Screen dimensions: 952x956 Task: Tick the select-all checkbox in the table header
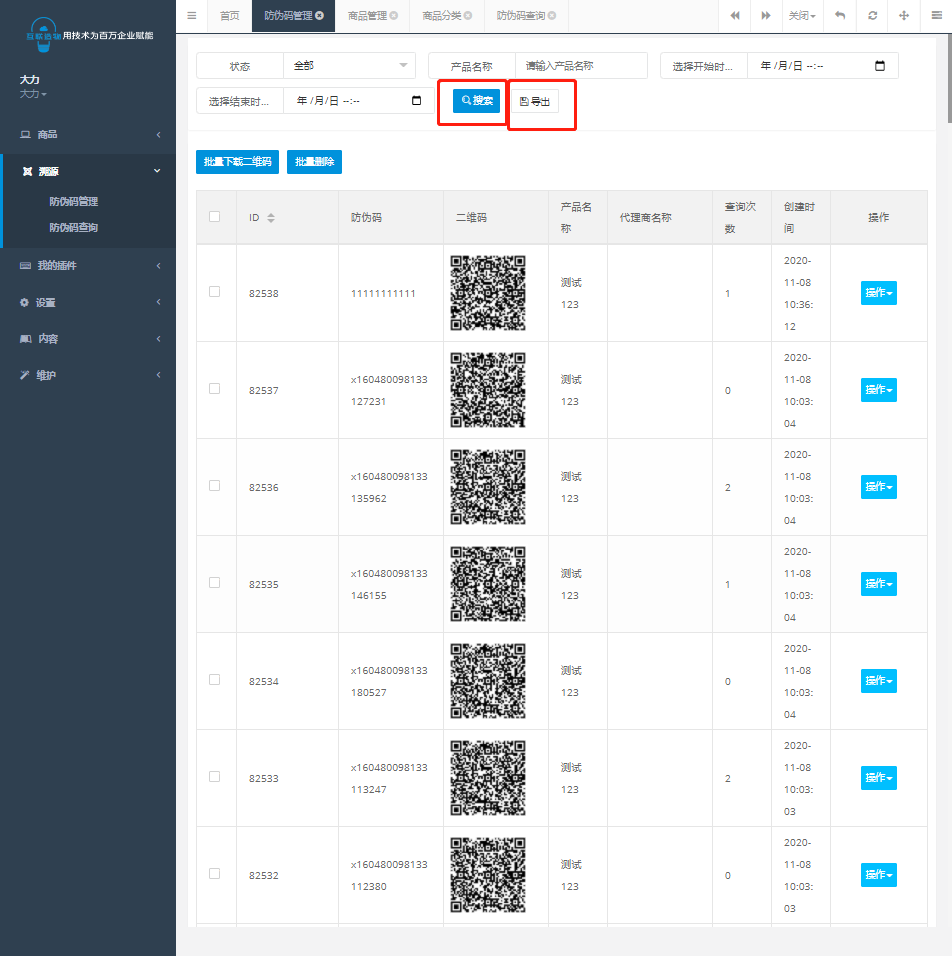coord(215,216)
